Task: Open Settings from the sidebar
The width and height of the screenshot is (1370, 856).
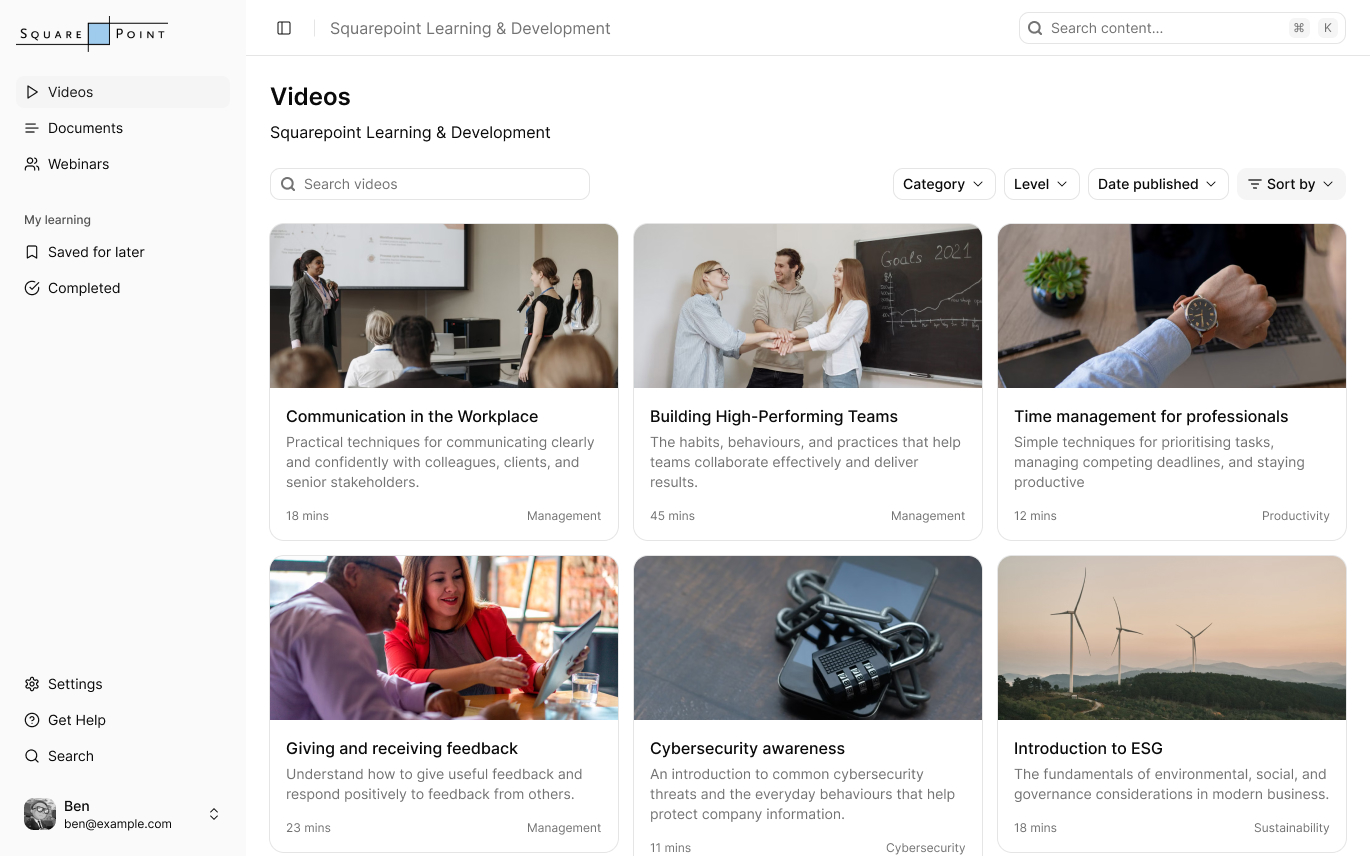Action: (123, 684)
